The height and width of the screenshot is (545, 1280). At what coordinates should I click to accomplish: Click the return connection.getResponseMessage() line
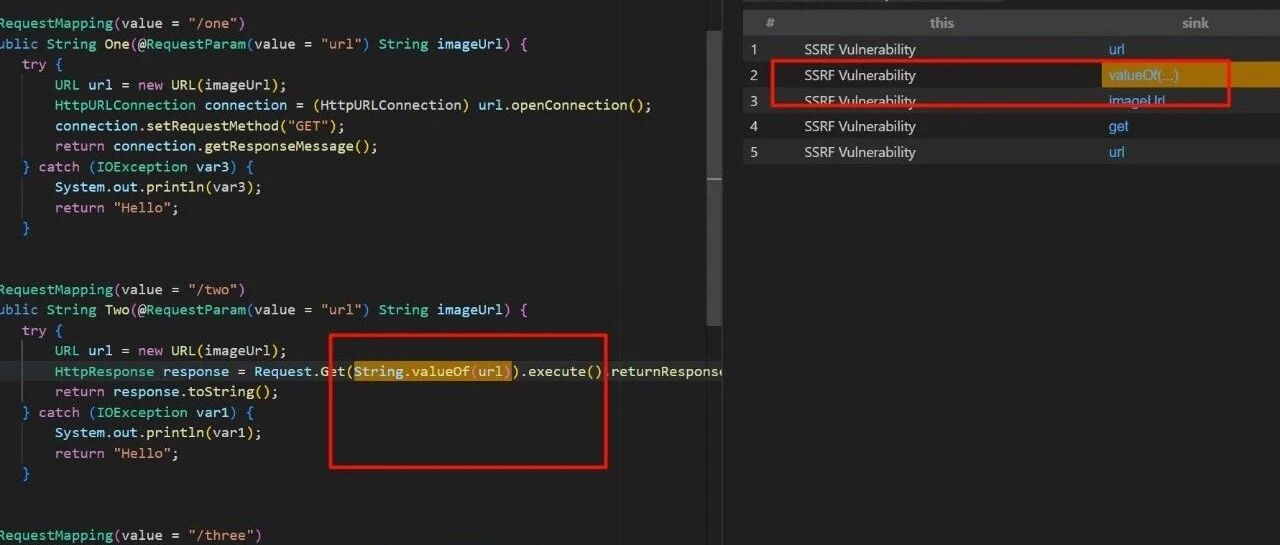click(216, 146)
